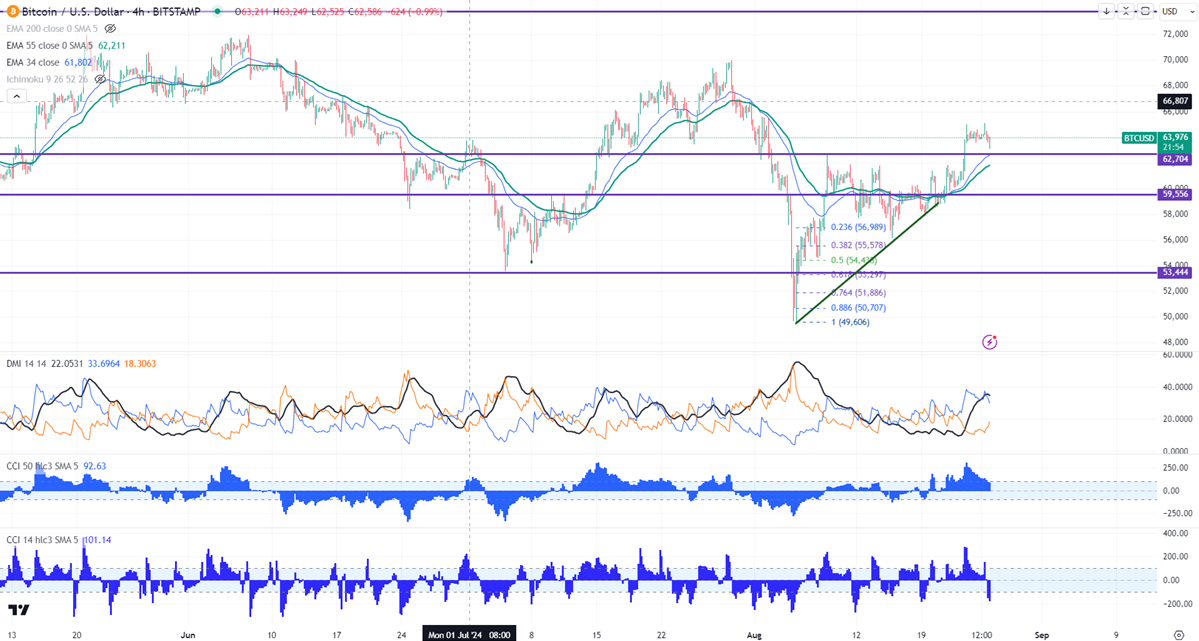The width and height of the screenshot is (1199, 641).
Task: Click the 53,444 horizontal line price label
Action: 1175,272
